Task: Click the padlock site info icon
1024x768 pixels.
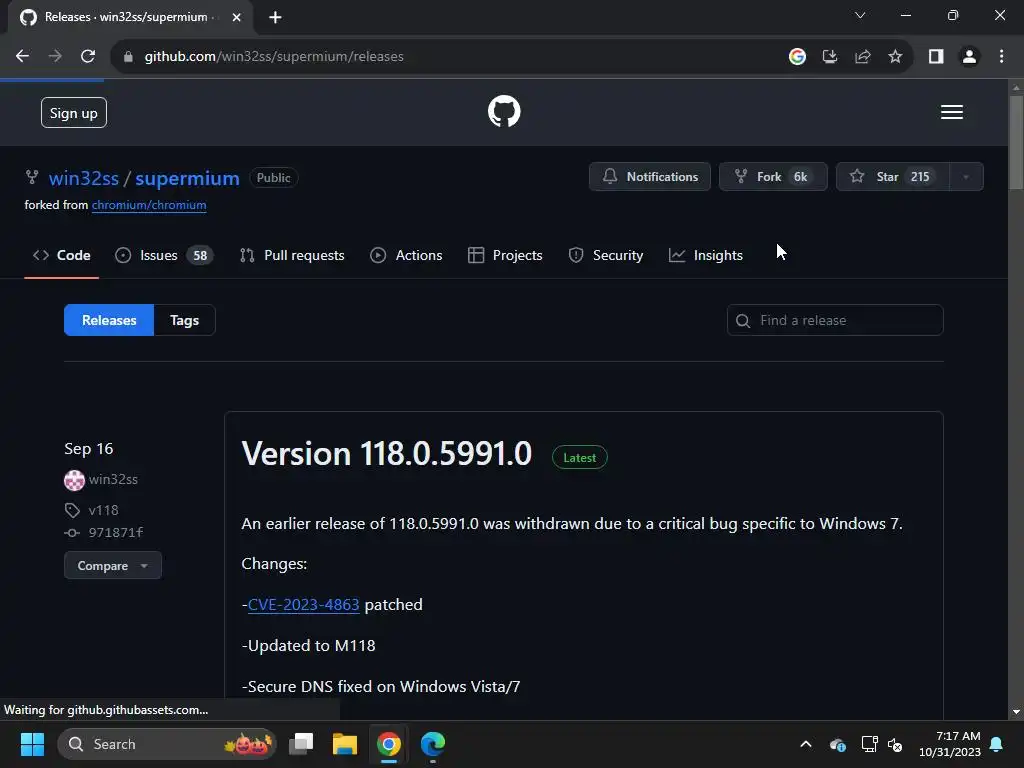Action: (x=129, y=57)
